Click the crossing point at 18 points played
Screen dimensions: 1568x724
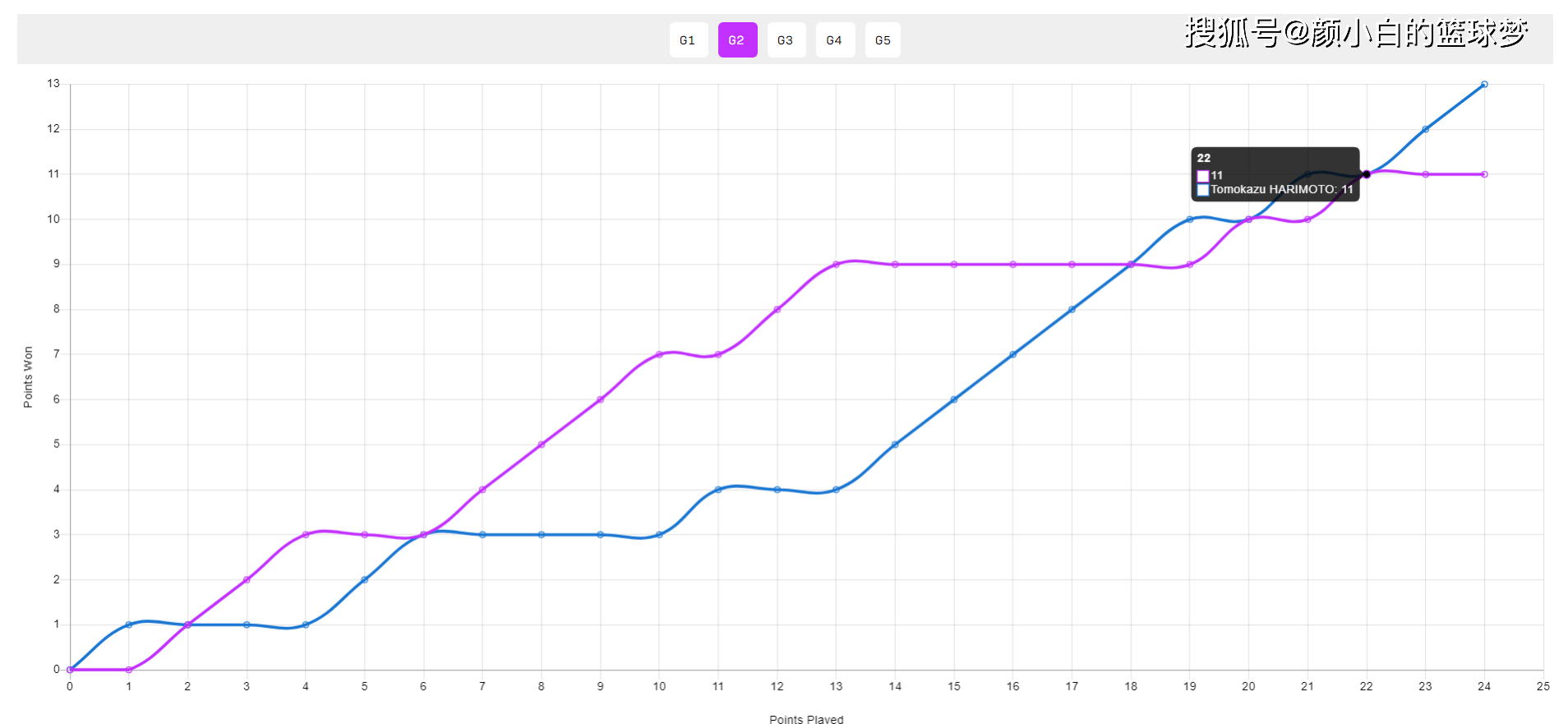pyautogui.click(x=1131, y=265)
